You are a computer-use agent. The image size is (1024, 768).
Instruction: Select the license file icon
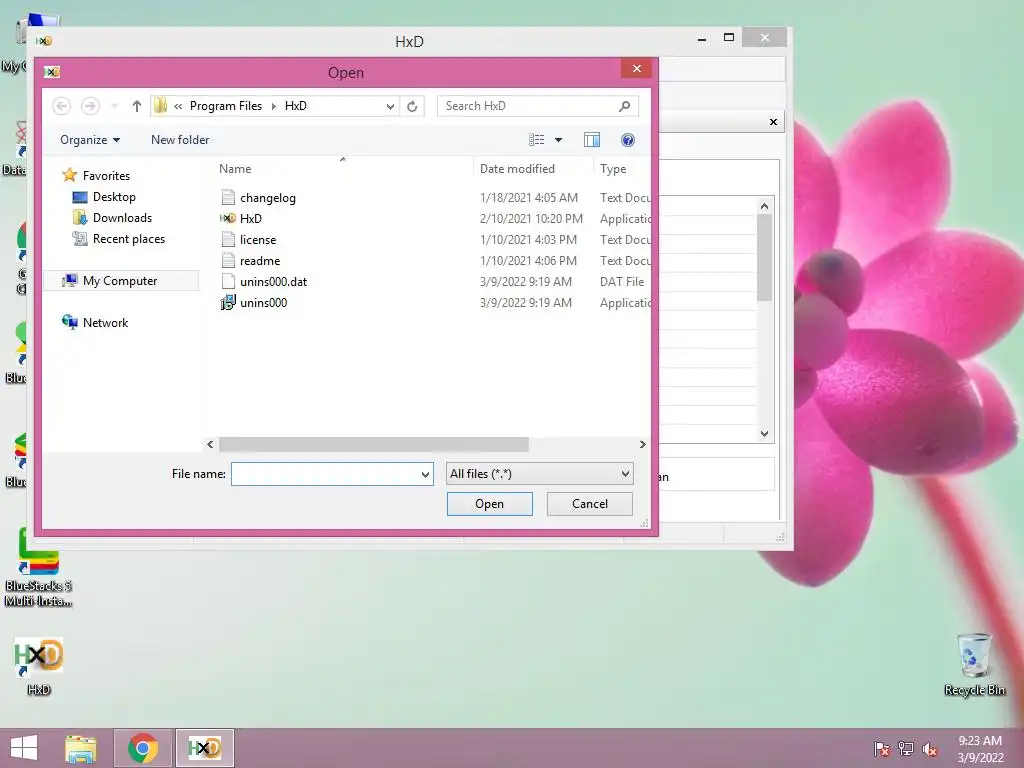click(228, 239)
